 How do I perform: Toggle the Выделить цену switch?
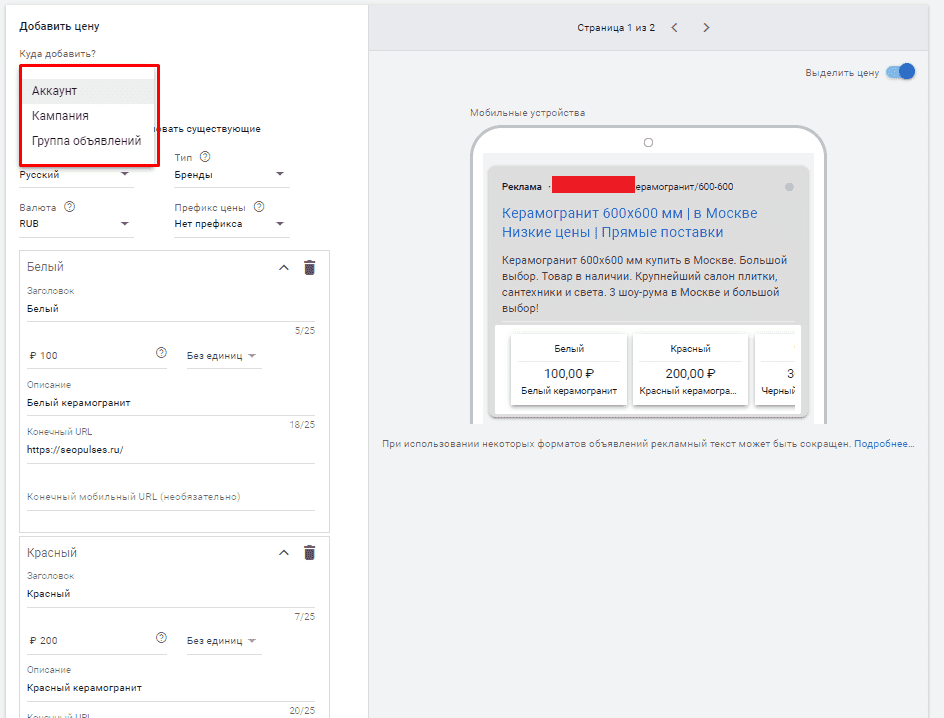tap(901, 72)
